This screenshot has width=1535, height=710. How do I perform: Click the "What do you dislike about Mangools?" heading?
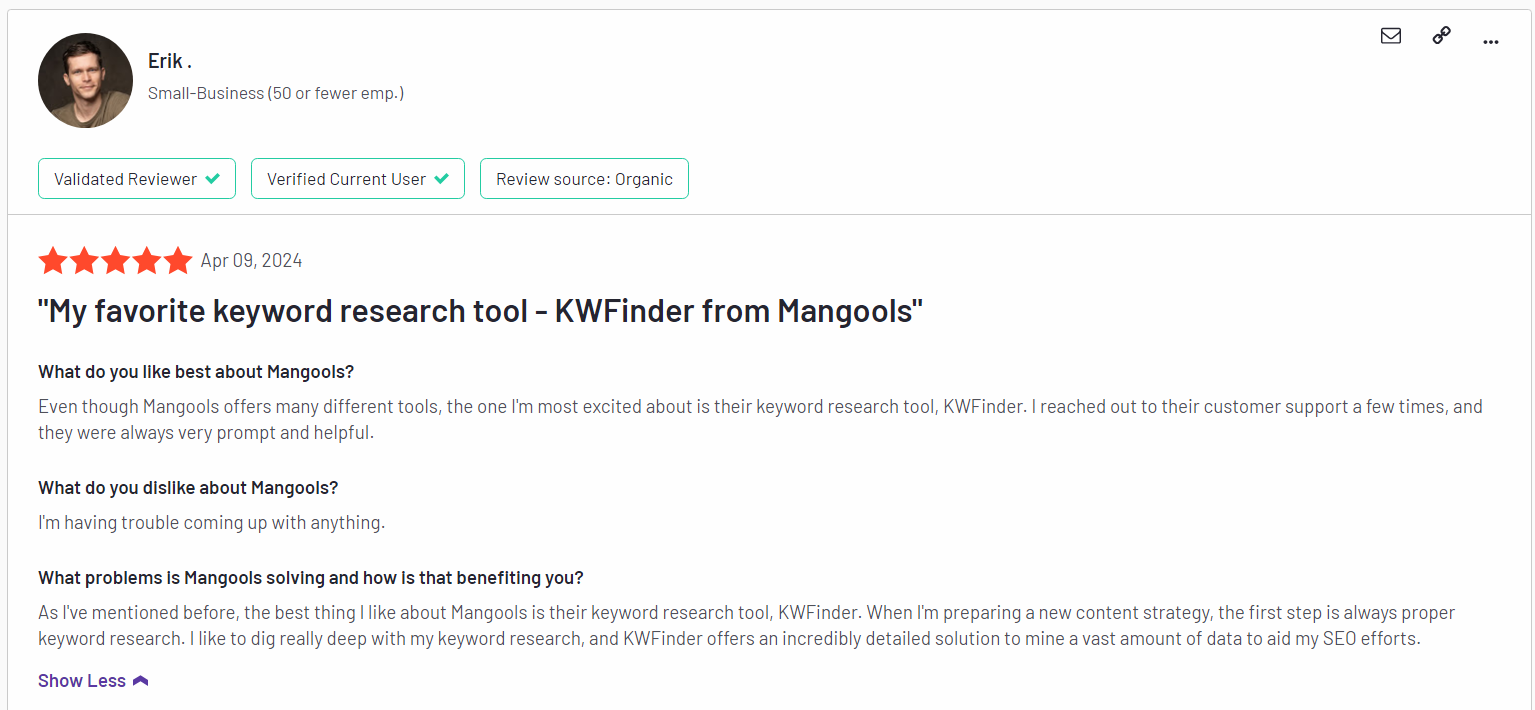(188, 488)
